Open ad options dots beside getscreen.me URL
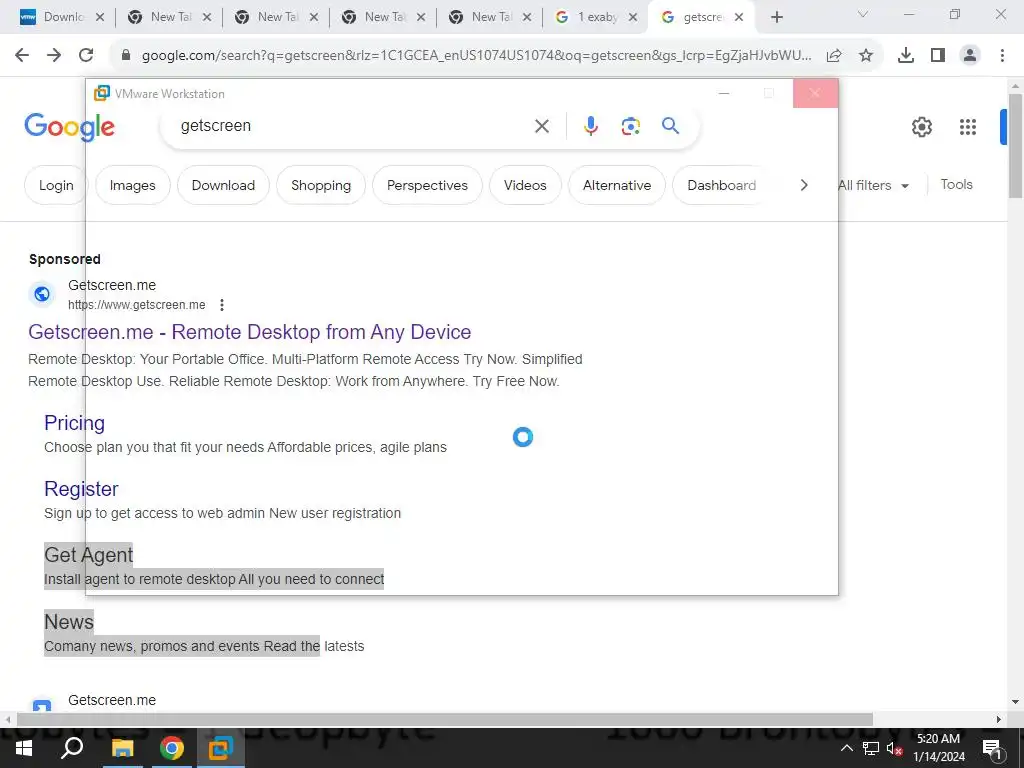Viewport: 1024px width, 768px height. pos(222,305)
